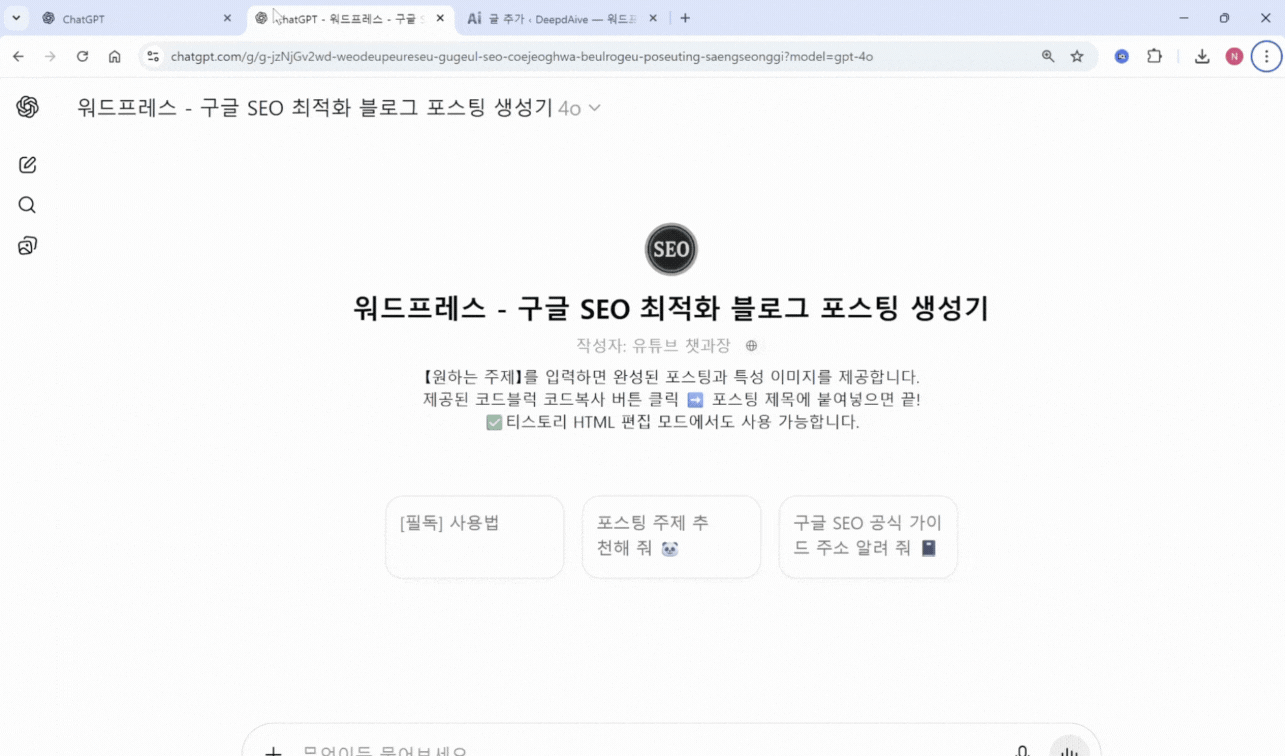Open the Chrome three-dot menu
1285x756 pixels.
tap(1266, 57)
